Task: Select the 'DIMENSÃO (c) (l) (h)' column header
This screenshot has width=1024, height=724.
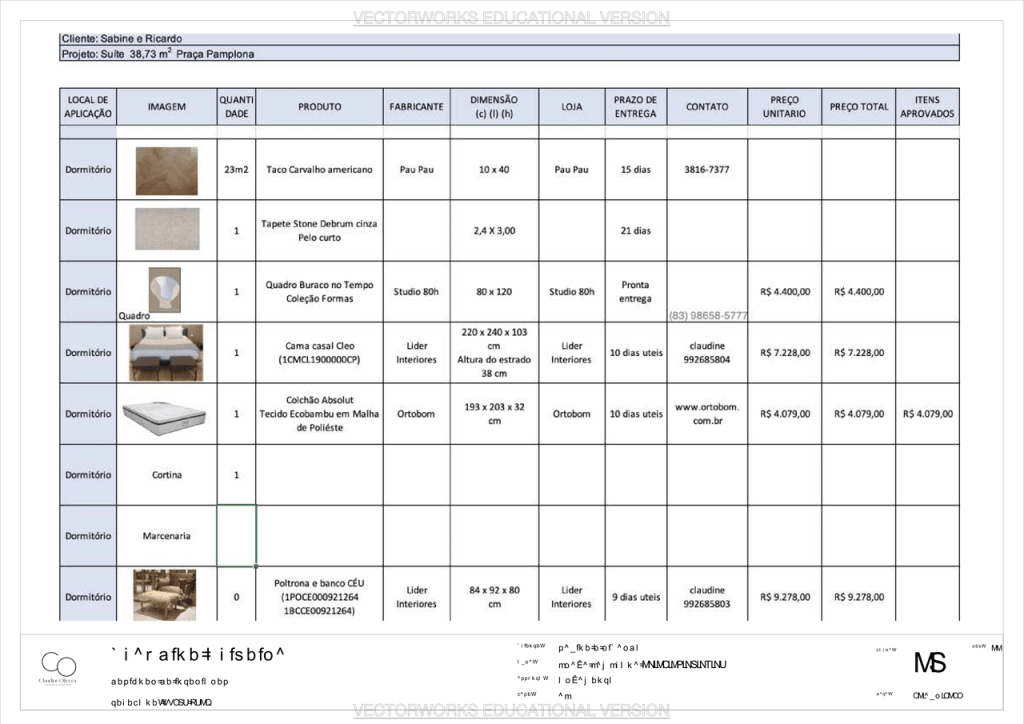Action: [x=494, y=106]
